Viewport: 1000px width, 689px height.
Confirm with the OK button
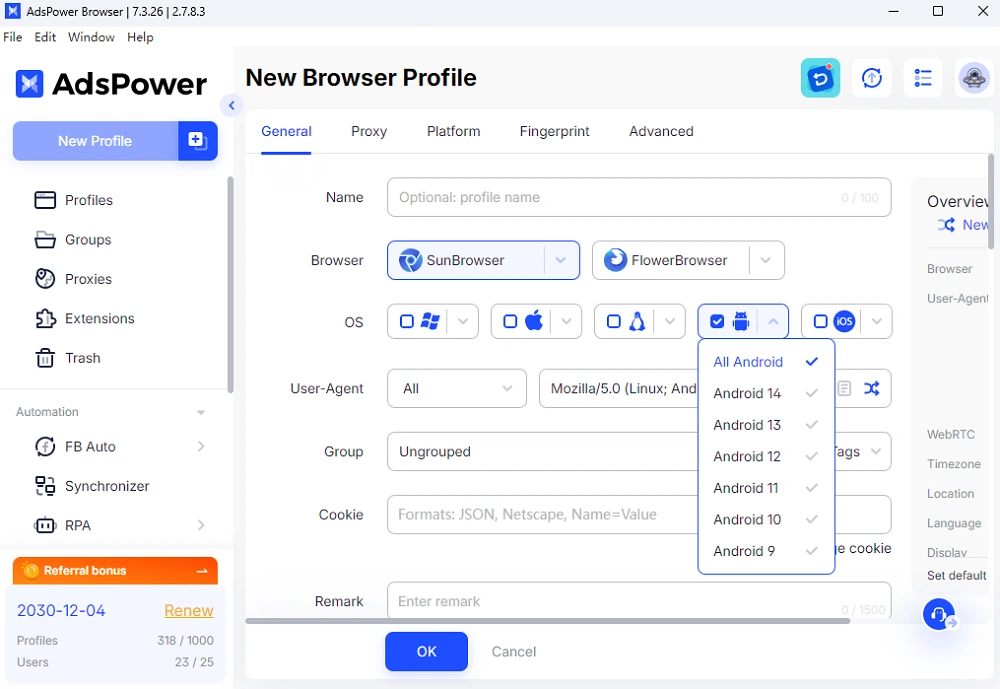pyautogui.click(x=426, y=651)
